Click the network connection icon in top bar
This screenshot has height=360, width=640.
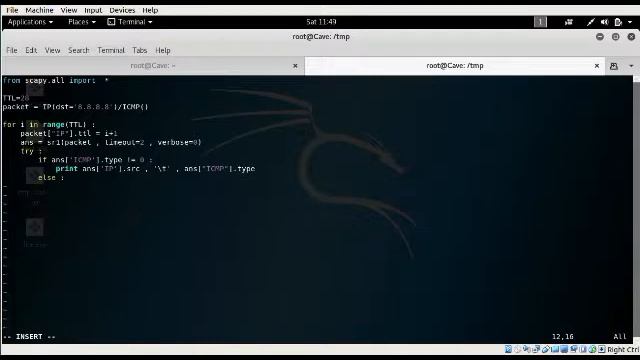(x=591, y=22)
